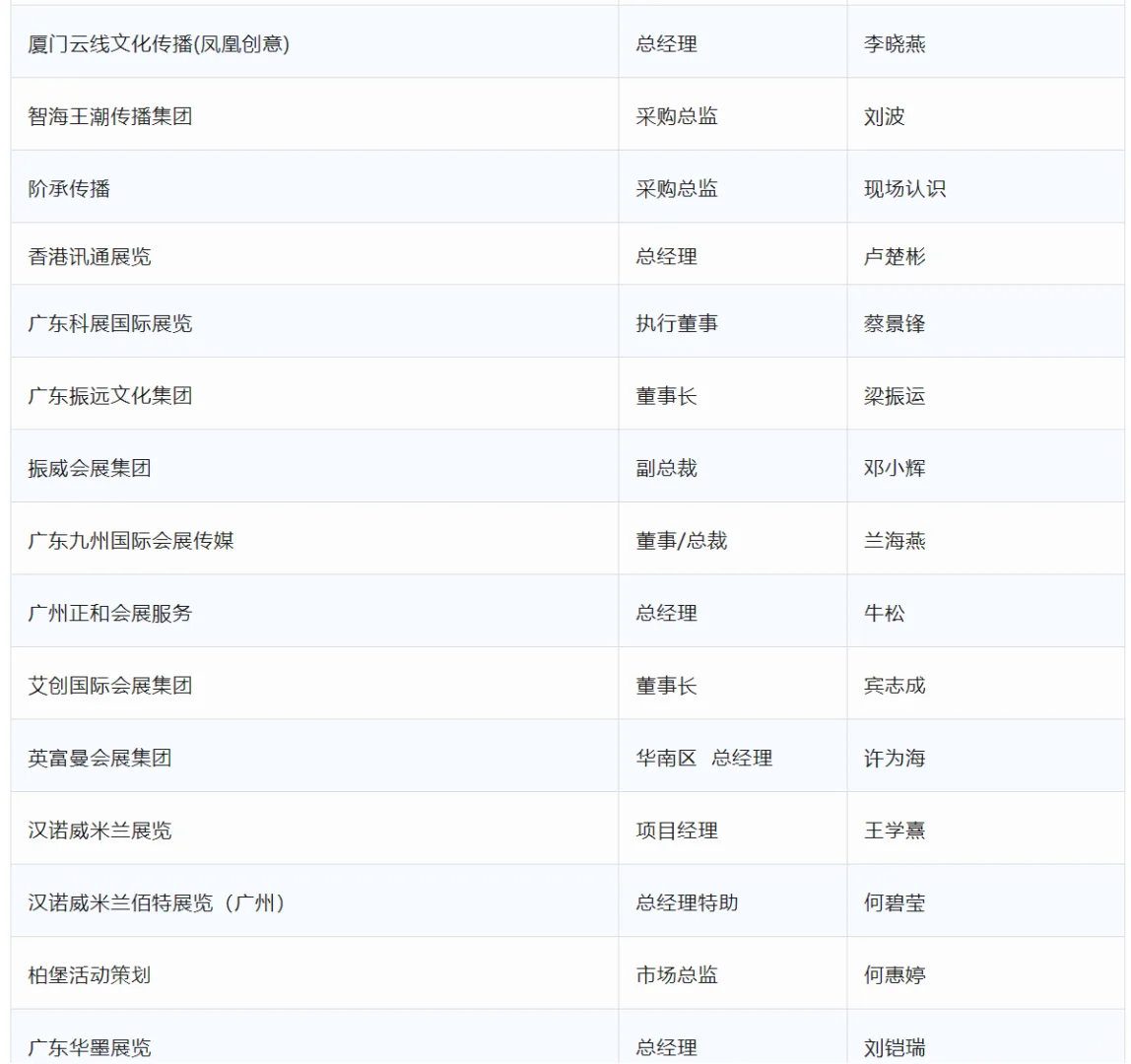The width and height of the screenshot is (1131, 1064).
Task: Select the company 广州正和会展服务
Action: 110,613
